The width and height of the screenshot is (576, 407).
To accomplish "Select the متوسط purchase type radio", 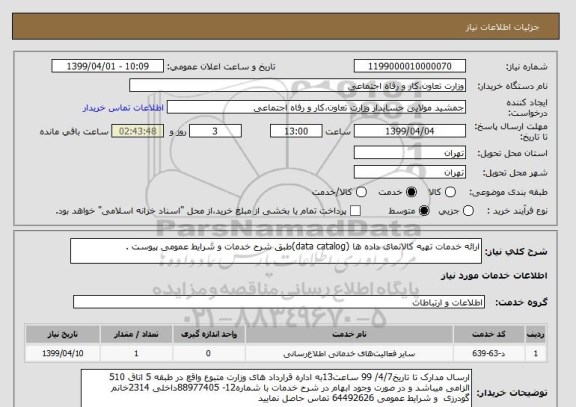I will click(x=424, y=211).
